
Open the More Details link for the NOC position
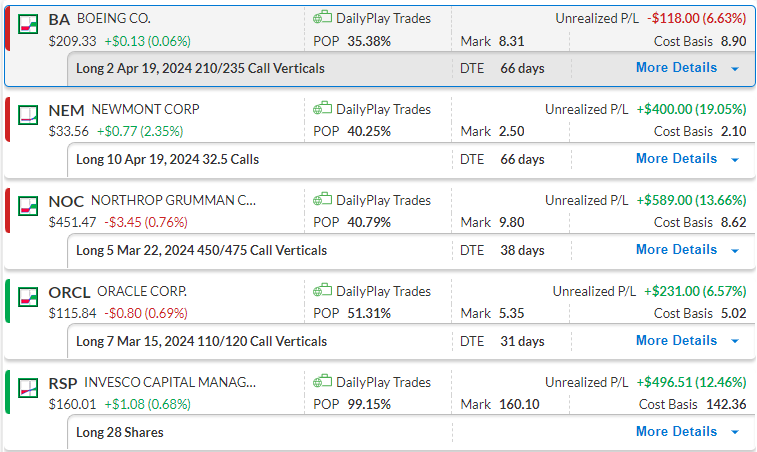click(676, 249)
